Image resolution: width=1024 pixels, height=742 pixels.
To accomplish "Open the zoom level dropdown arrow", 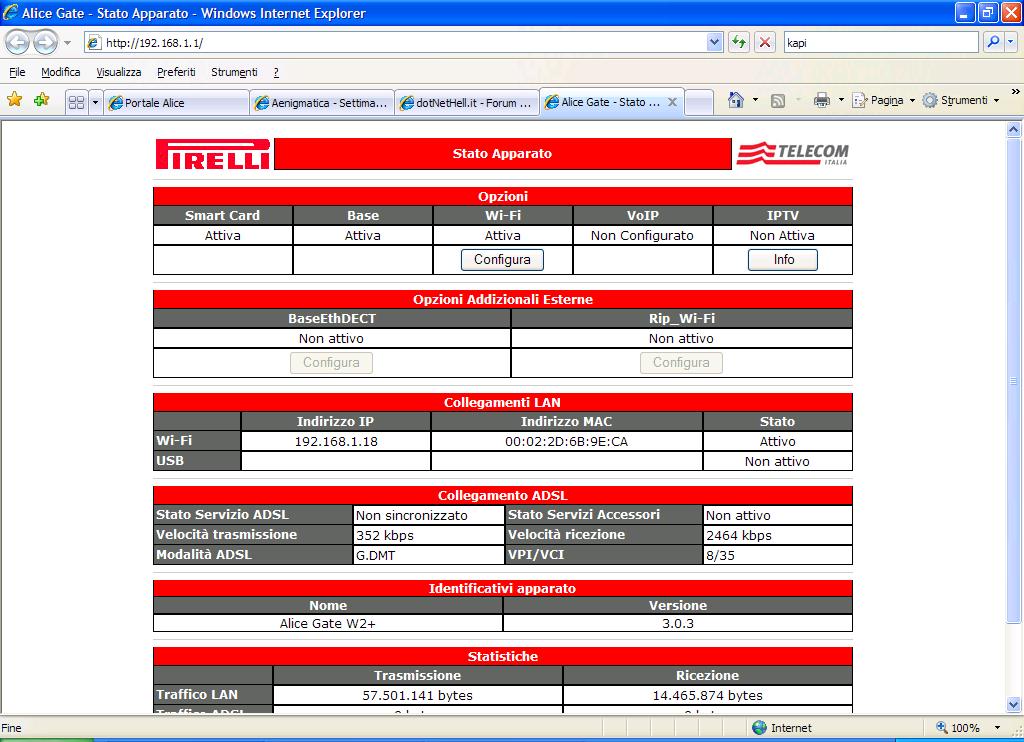I will (x=997, y=728).
